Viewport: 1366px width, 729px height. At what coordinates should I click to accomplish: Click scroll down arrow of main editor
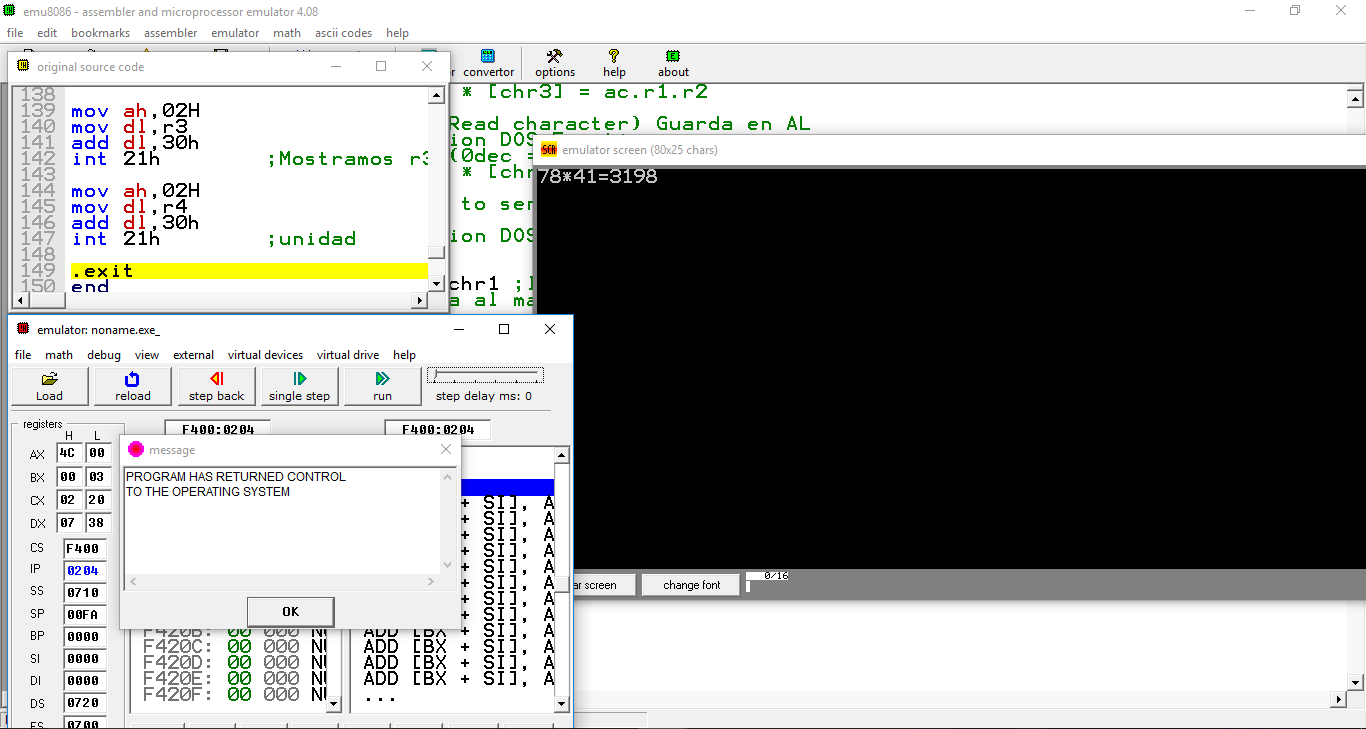click(1355, 682)
